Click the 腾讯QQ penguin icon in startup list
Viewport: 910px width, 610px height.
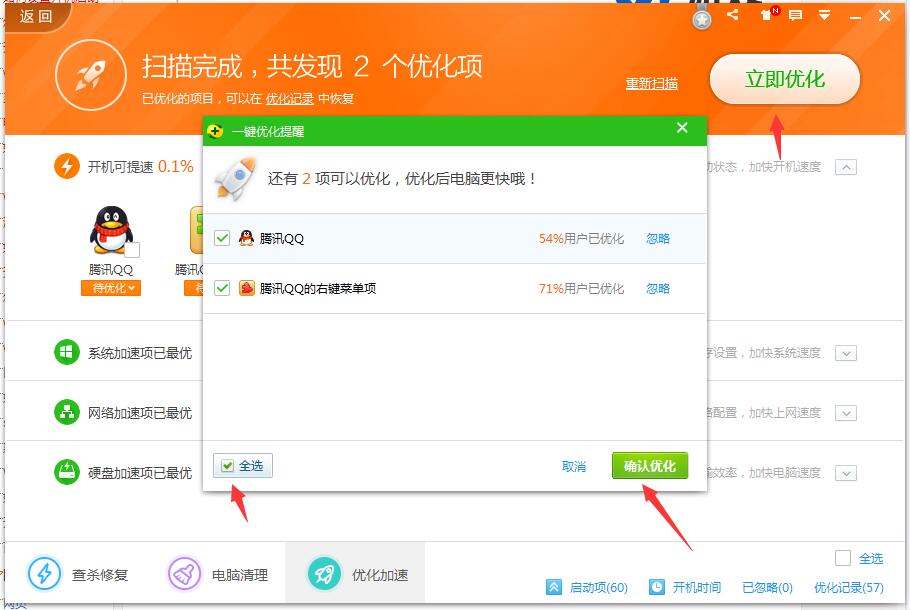tap(110, 230)
